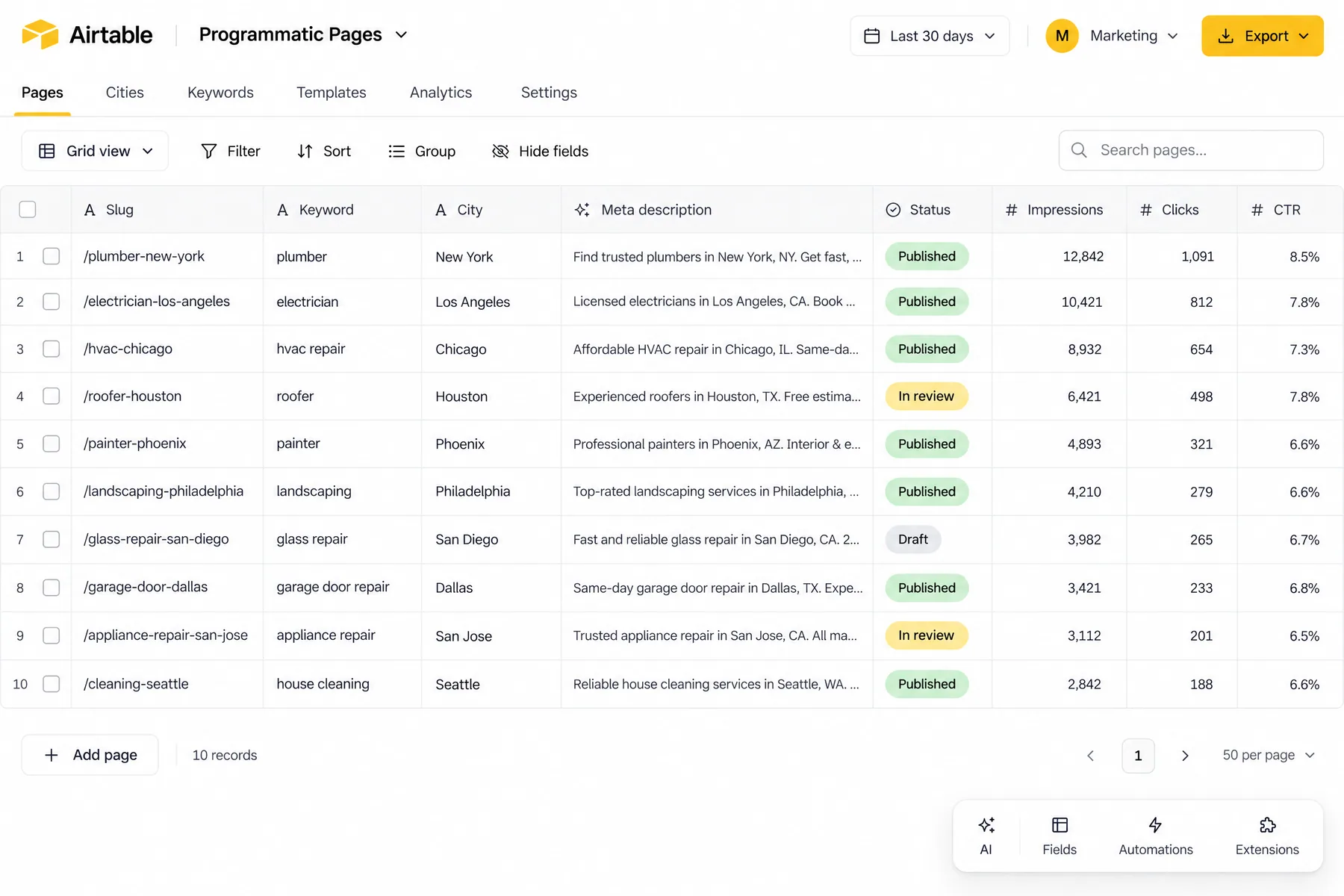Image resolution: width=1344 pixels, height=896 pixels.
Task: Click the In review badge for /roofer-houston
Action: point(926,396)
